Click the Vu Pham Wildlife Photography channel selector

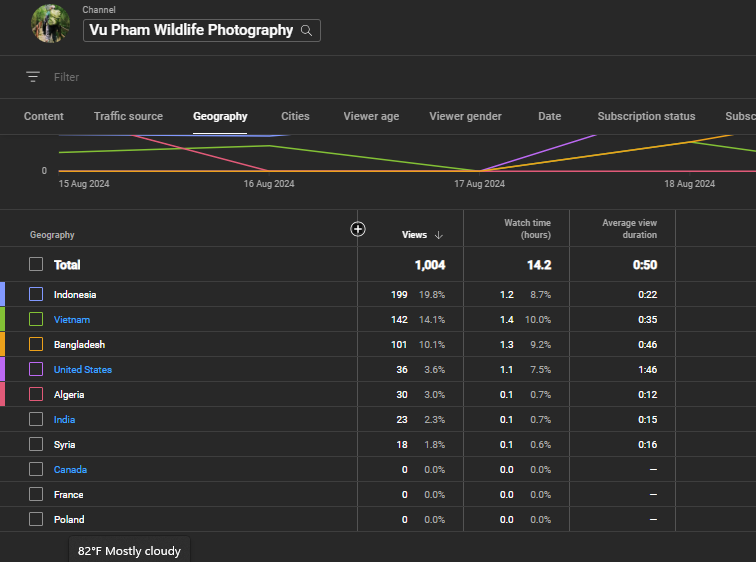pos(191,30)
